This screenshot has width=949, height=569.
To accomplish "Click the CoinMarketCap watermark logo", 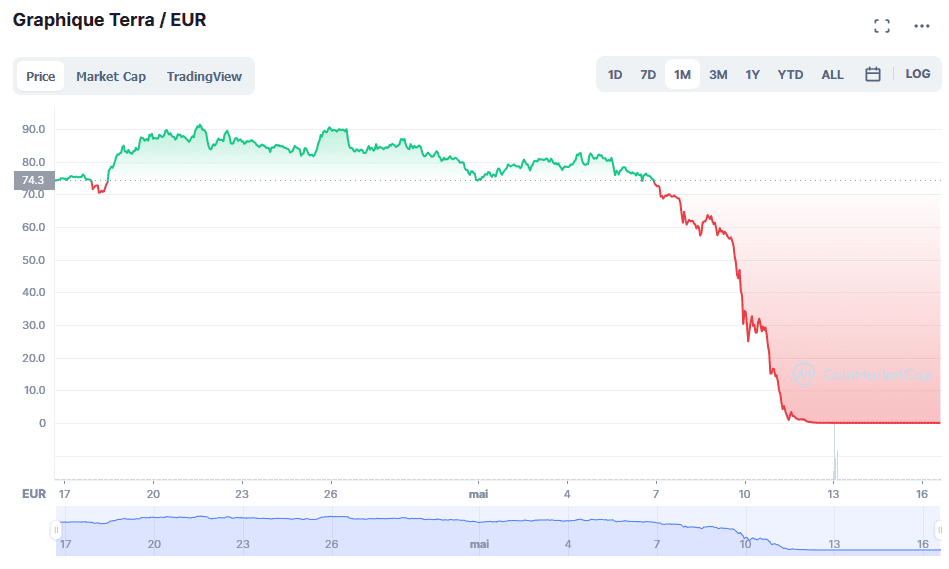I will [864, 374].
